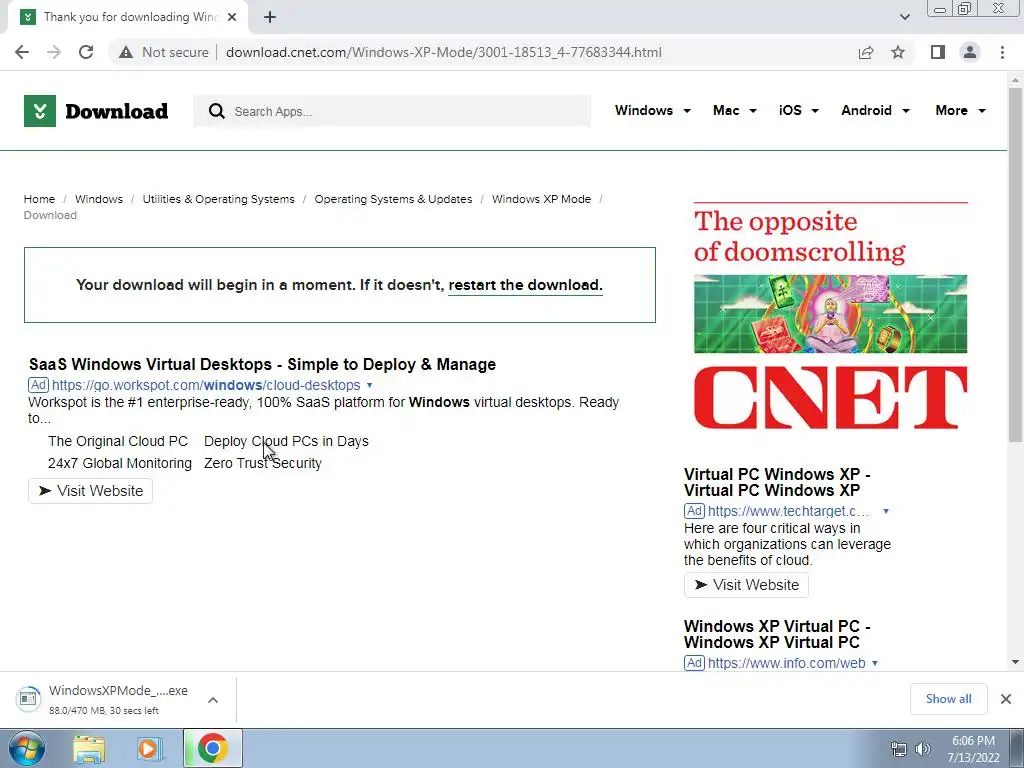Click the Chrome taskbar icon

click(213, 748)
